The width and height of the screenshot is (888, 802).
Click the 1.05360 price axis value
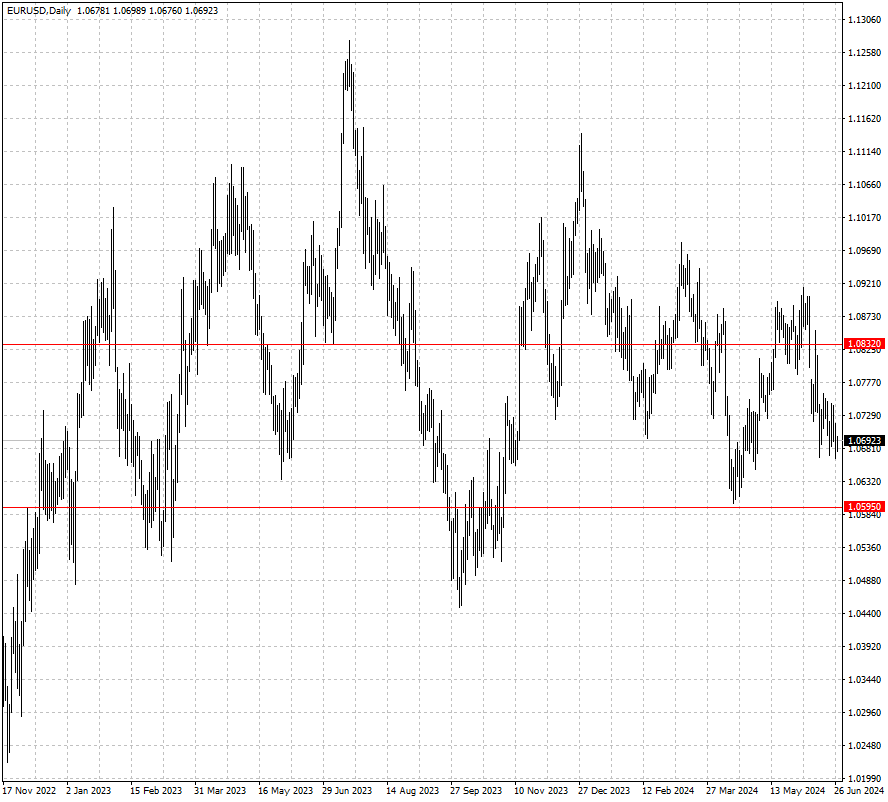click(x=864, y=547)
